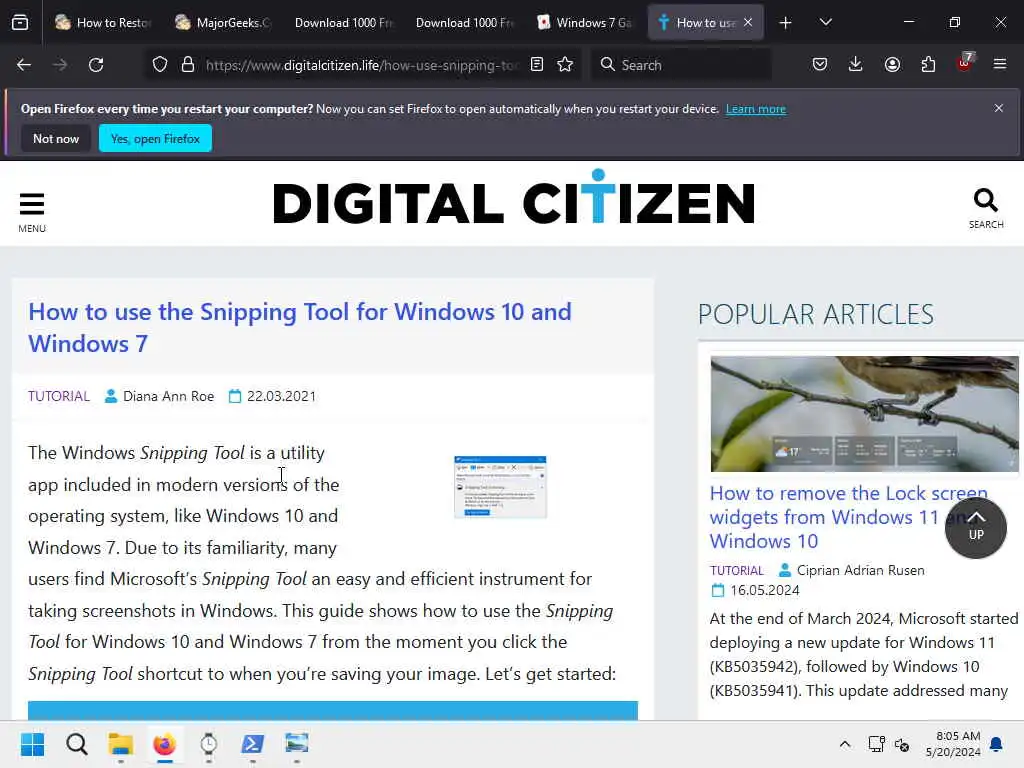Click TUTORIAL category above article
Screen dimensions: 1024x768
click(x=59, y=396)
